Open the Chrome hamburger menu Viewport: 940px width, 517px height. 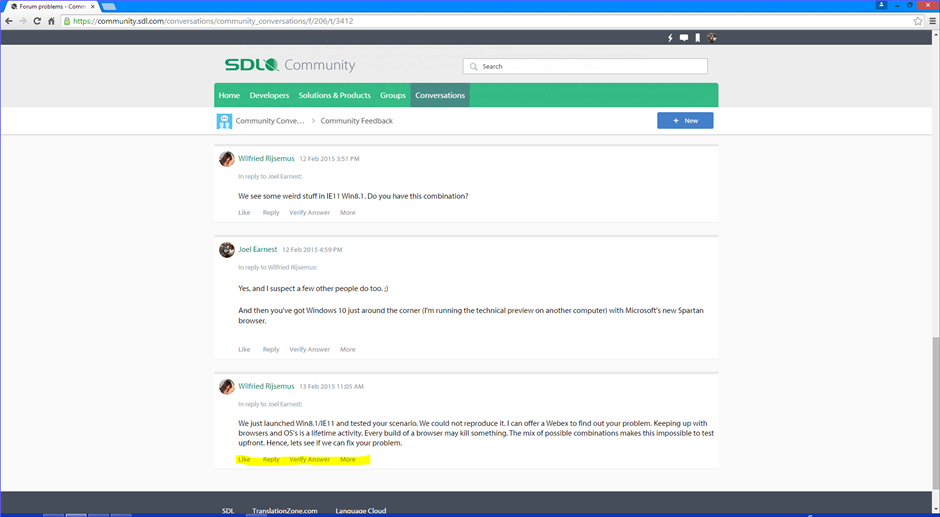[x=930, y=21]
